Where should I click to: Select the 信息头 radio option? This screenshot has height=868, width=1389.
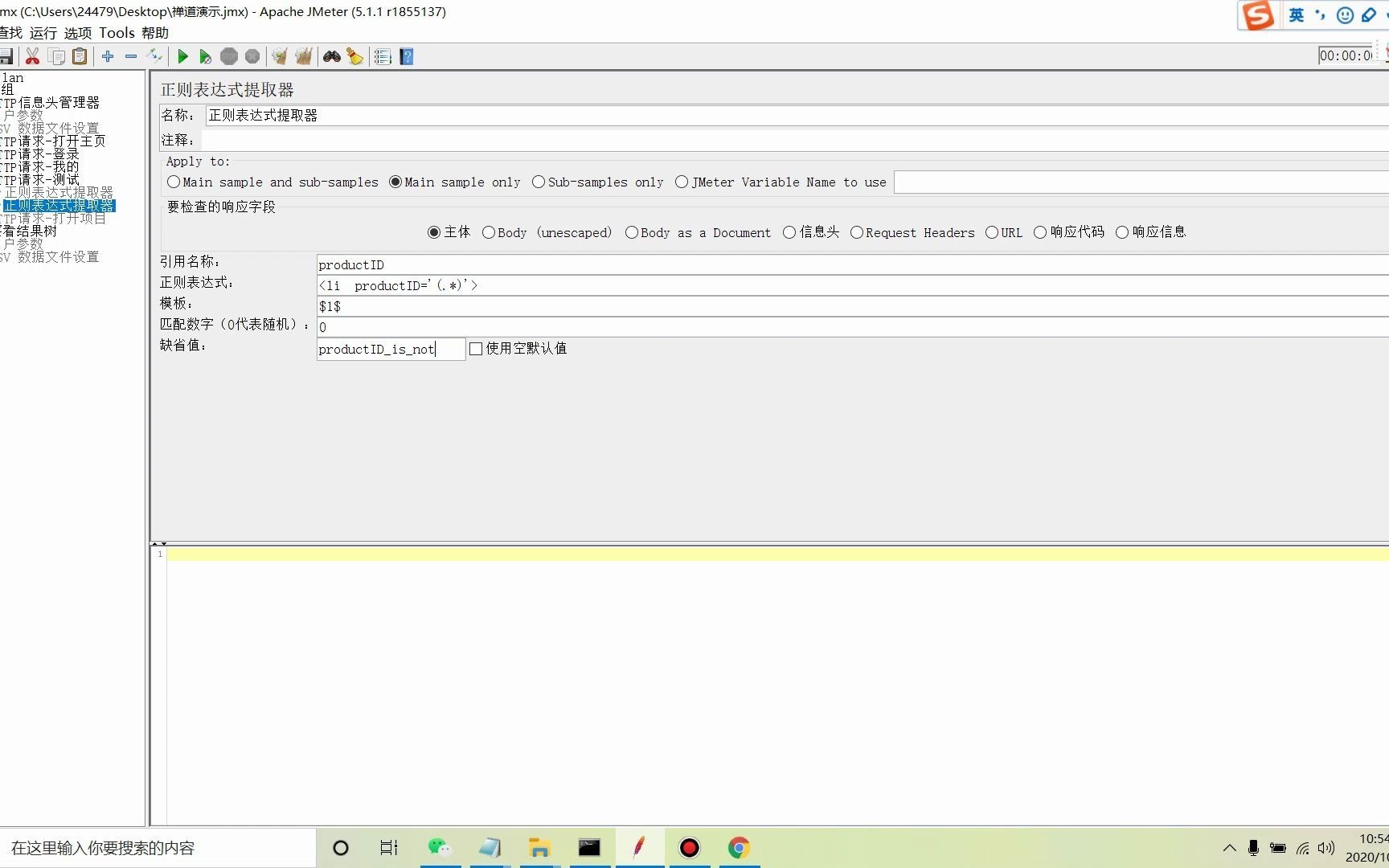[x=811, y=232]
